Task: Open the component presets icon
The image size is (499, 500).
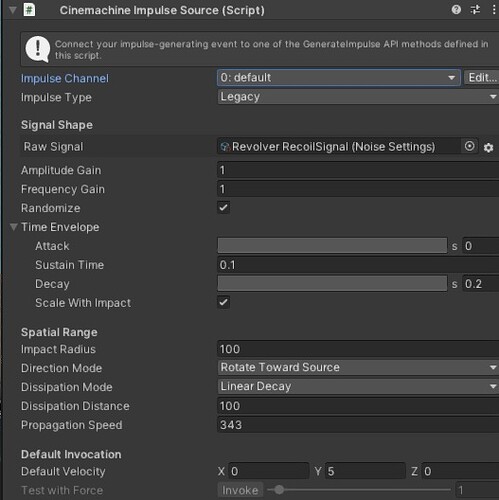Action: (475, 10)
